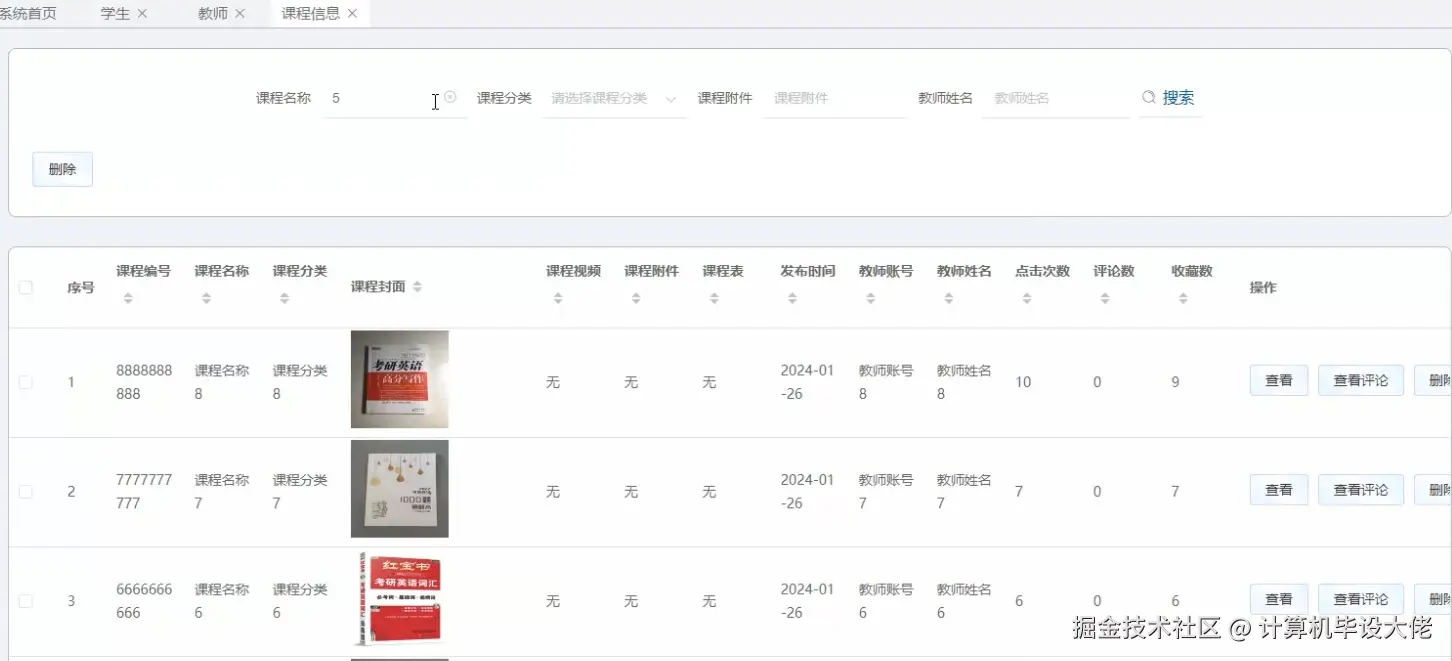Click the 考研英语高分写作 cover thumbnail
The image size is (1452, 661).
tap(399, 379)
